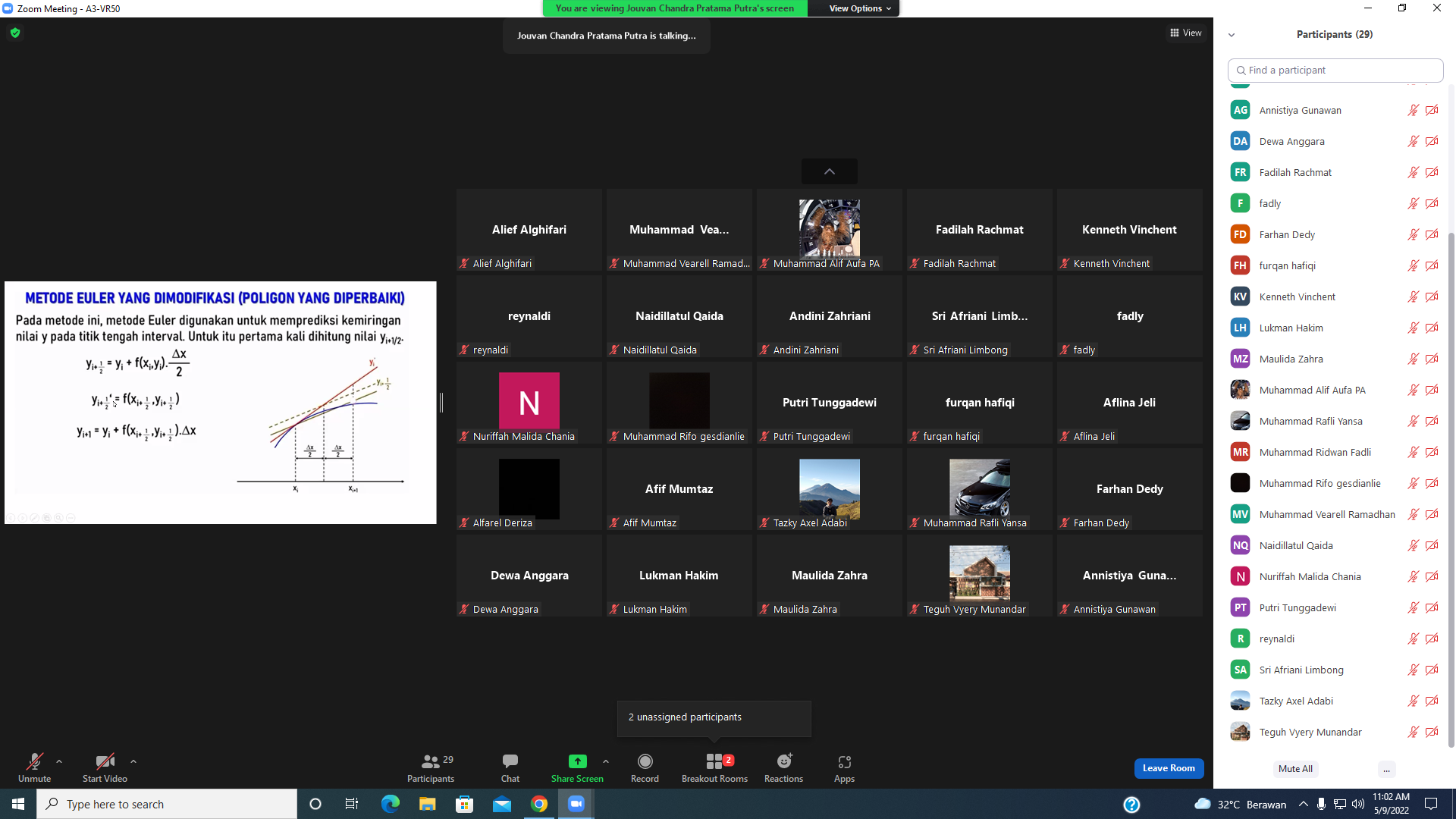Select Dewa Anggara in participants list
Screen dimensions: 1456x819
[1335, 141]
